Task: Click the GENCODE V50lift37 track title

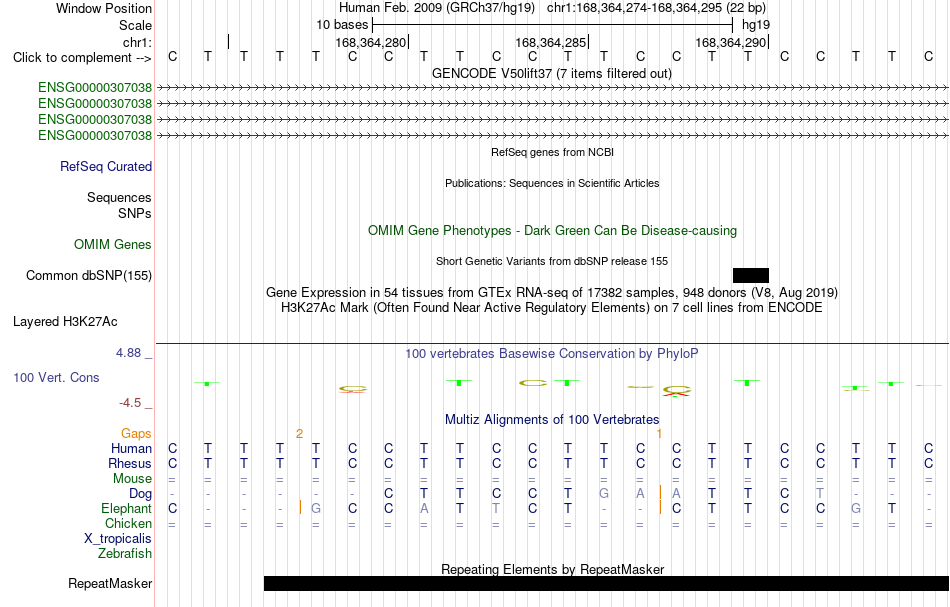Action: pyautogui.click(x=552, y=73)
